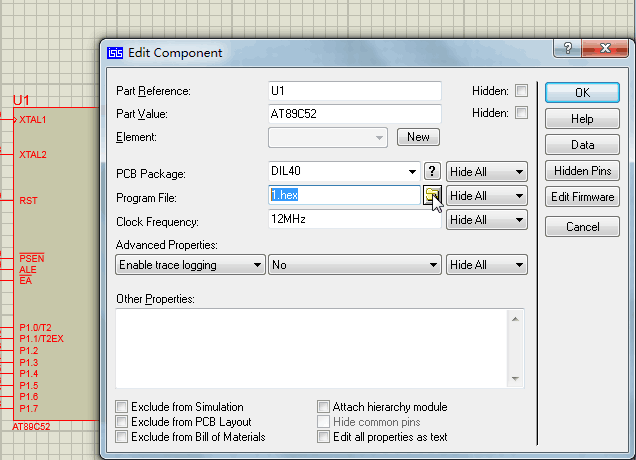Screen dimensions: 636x460
Task: Click the Part Value field AT89C52
Action: [x=355, y=114]
